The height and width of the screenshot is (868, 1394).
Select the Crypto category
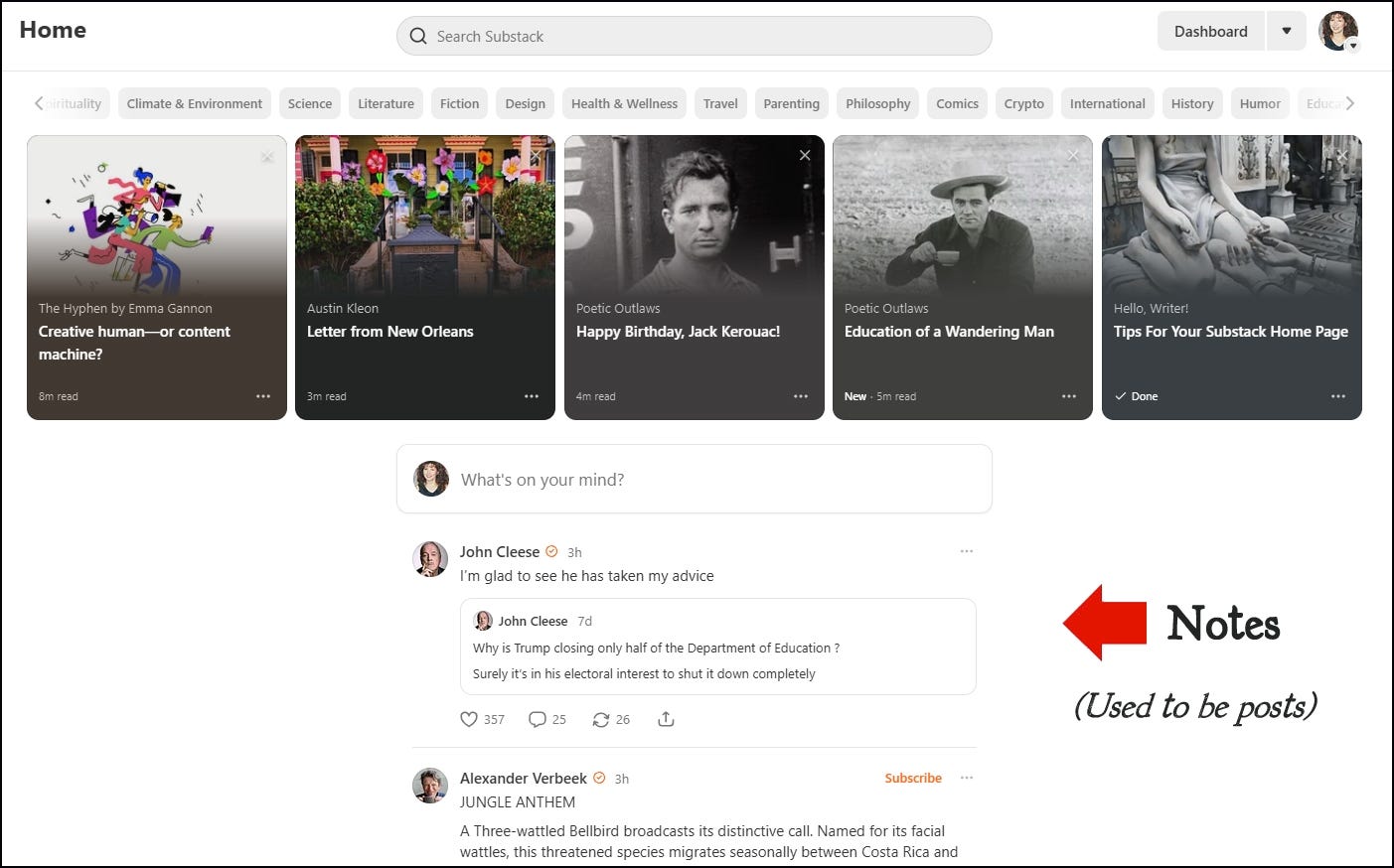coord(1023,103)
